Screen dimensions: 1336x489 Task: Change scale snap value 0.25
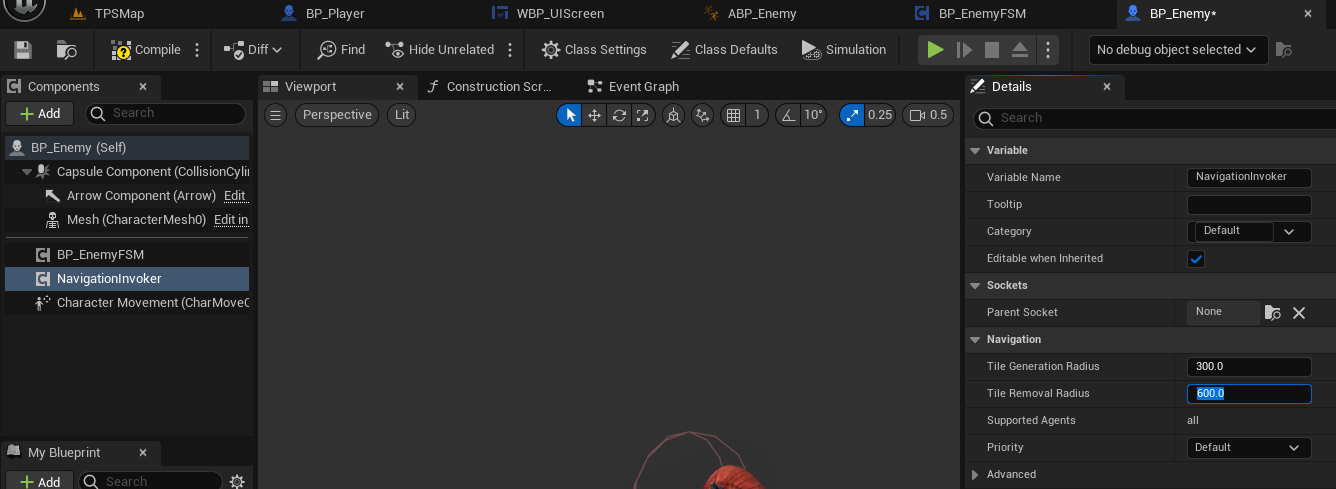pos(880,115)
